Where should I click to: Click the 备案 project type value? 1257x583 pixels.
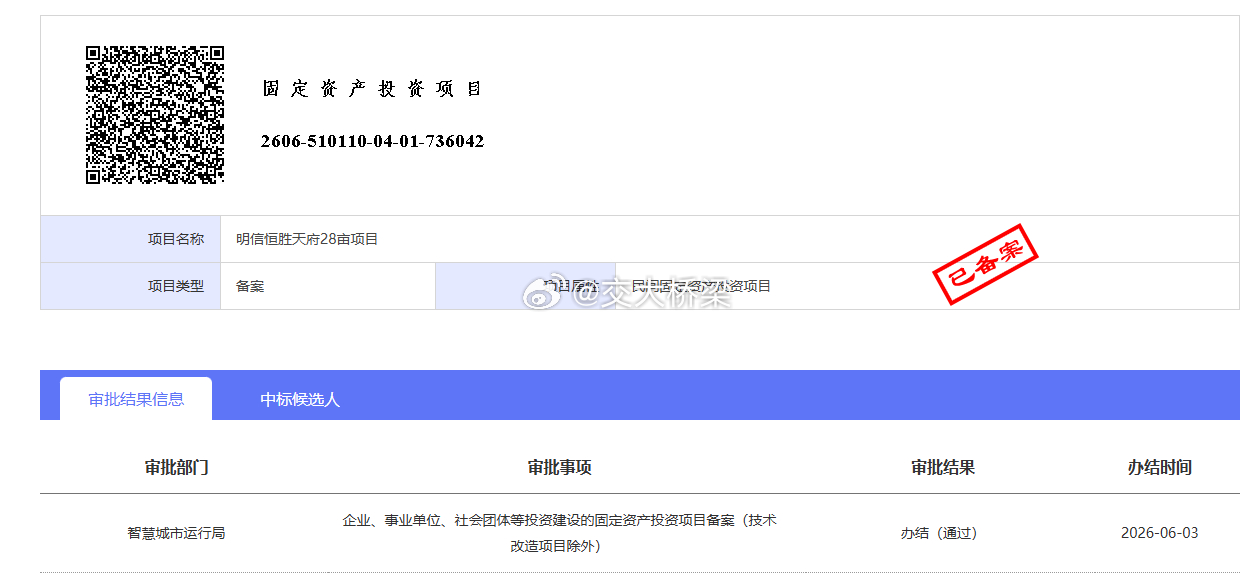[x=250, y=286]
